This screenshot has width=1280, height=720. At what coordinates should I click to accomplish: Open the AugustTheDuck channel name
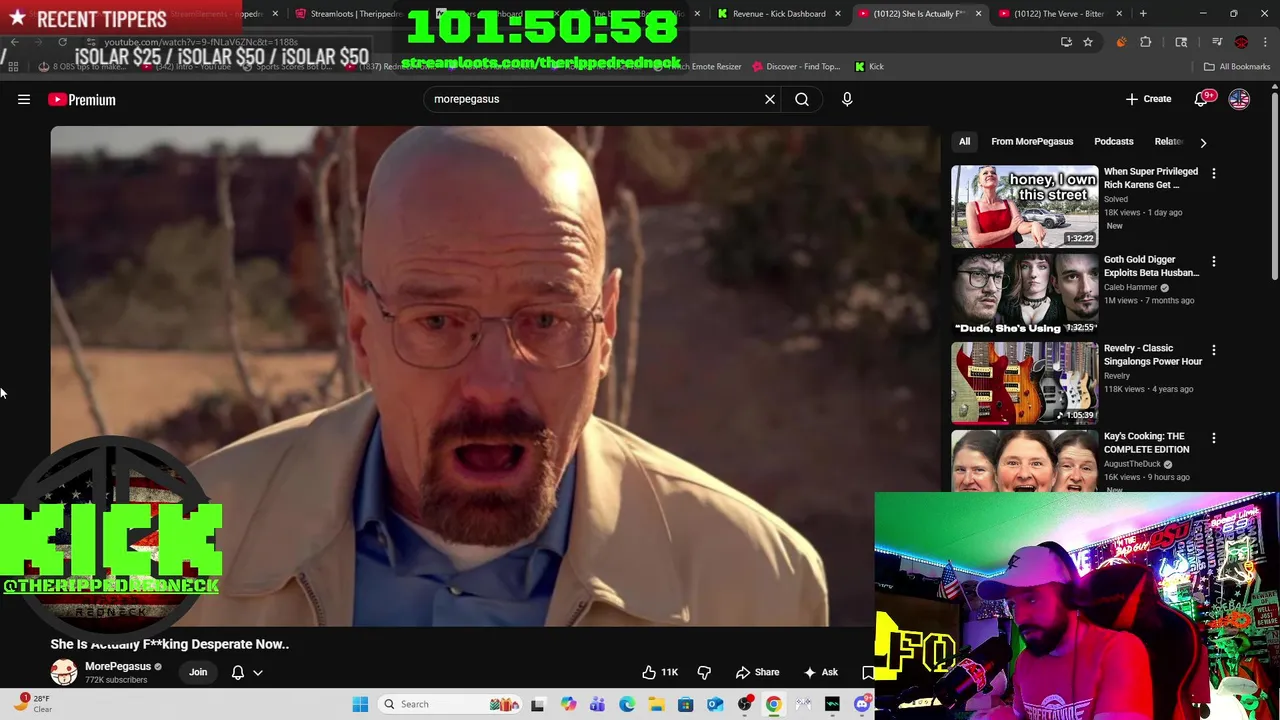click(x=1132, y=464)
